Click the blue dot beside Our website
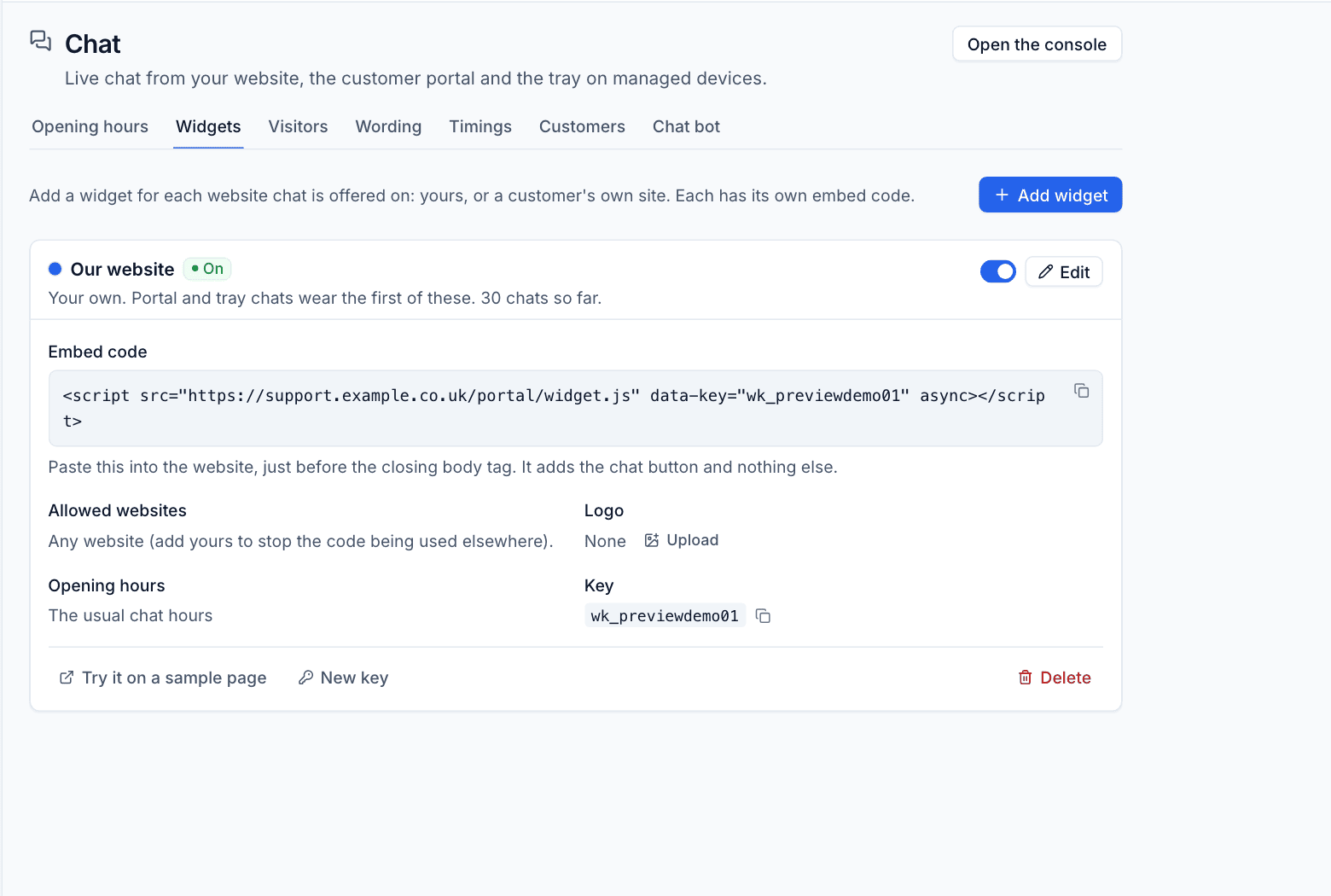Viewport: 1331px width, 896px height. [55, 269]
